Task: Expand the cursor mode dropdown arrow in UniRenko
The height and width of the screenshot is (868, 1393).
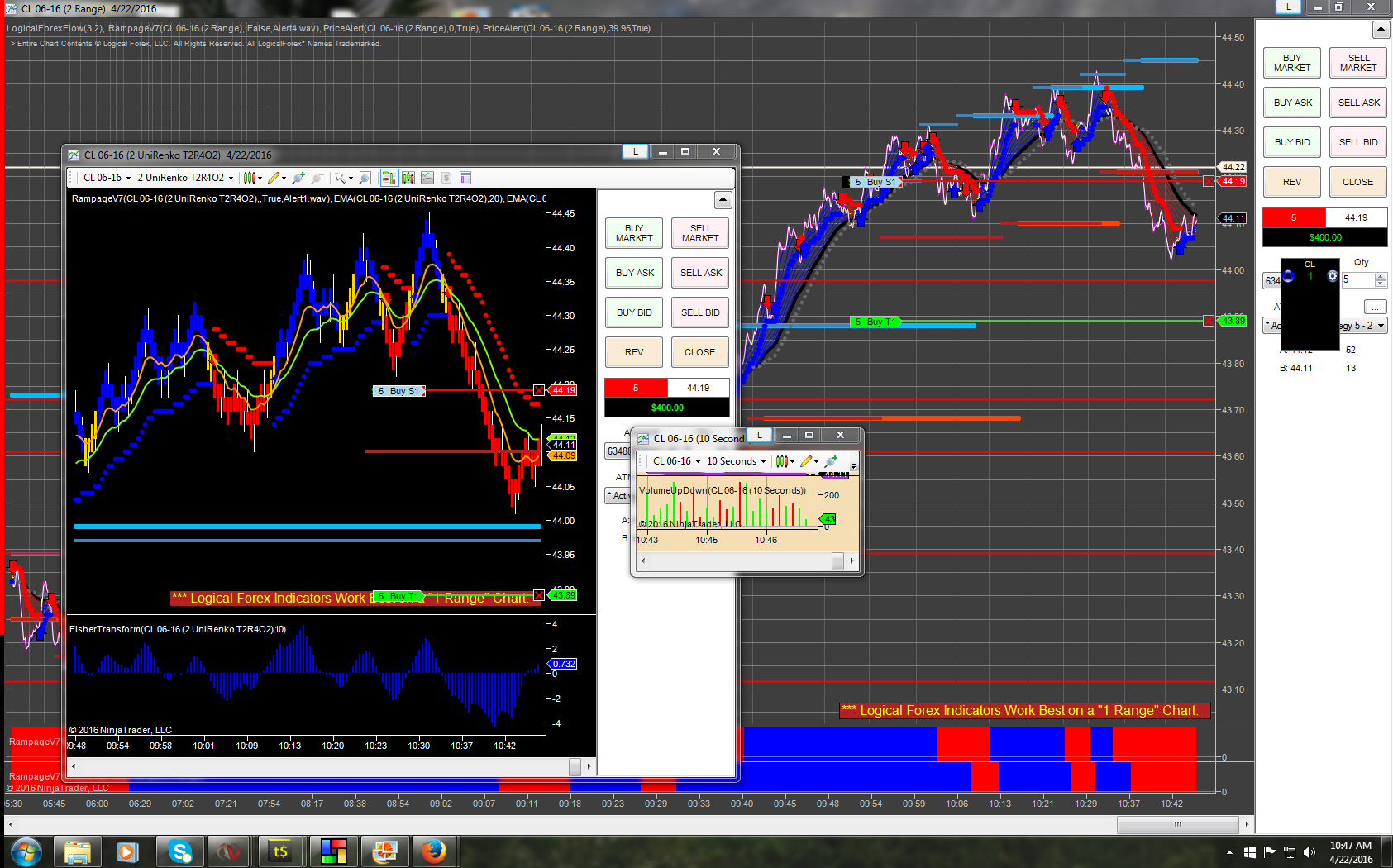Action: (x=351, y=178)
